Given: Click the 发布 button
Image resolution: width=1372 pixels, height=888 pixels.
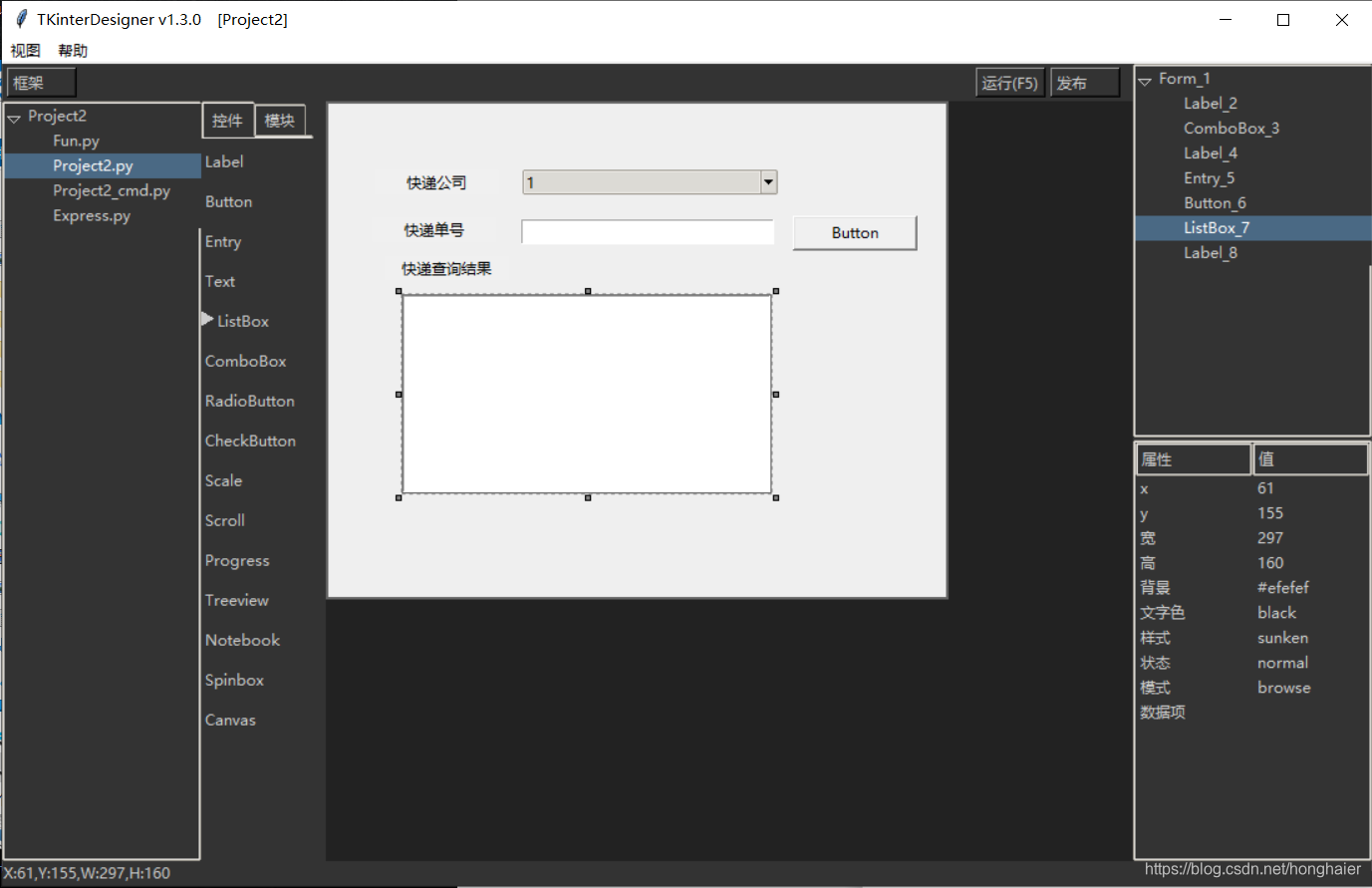Looking at the screenshot, I should (x=1085, y=83).
